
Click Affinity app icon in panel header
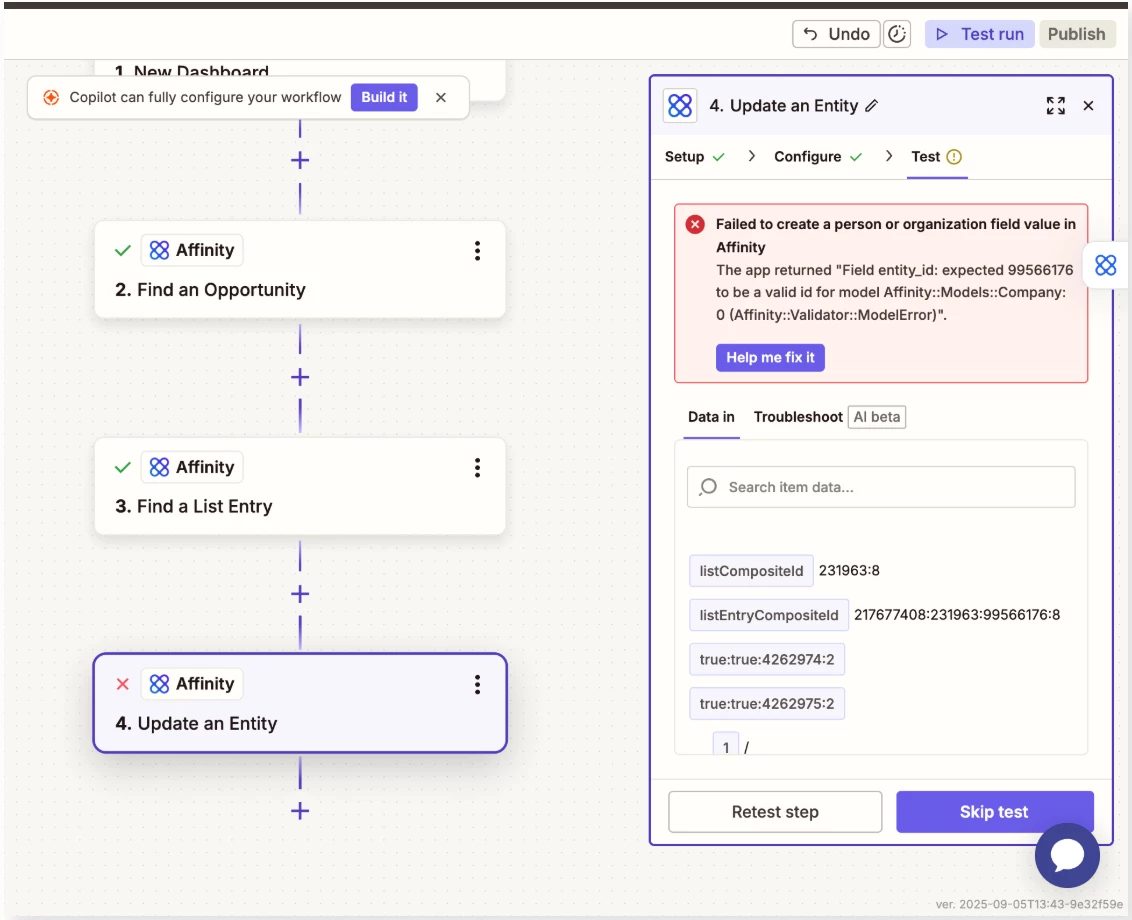pyautogui.click(x=680, y=105)
